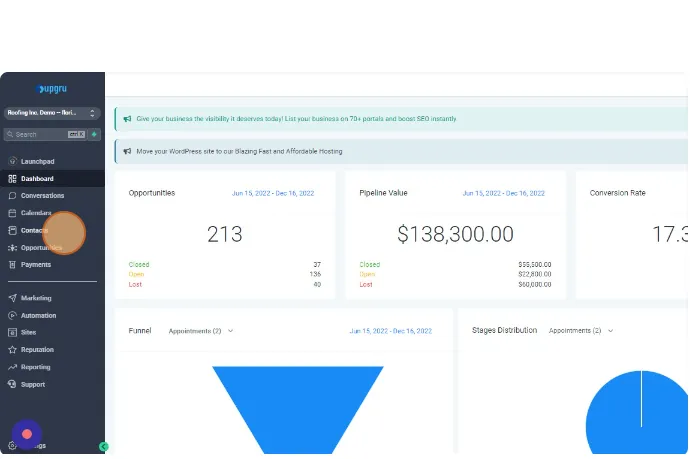Click Open label in Opportunities card

pos(136,274)
